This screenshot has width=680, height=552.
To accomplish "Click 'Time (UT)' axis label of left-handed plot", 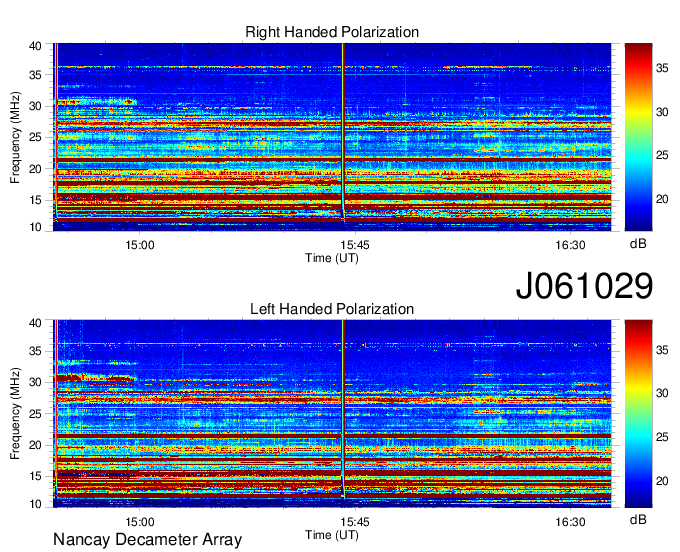I will tap(332, 535).
